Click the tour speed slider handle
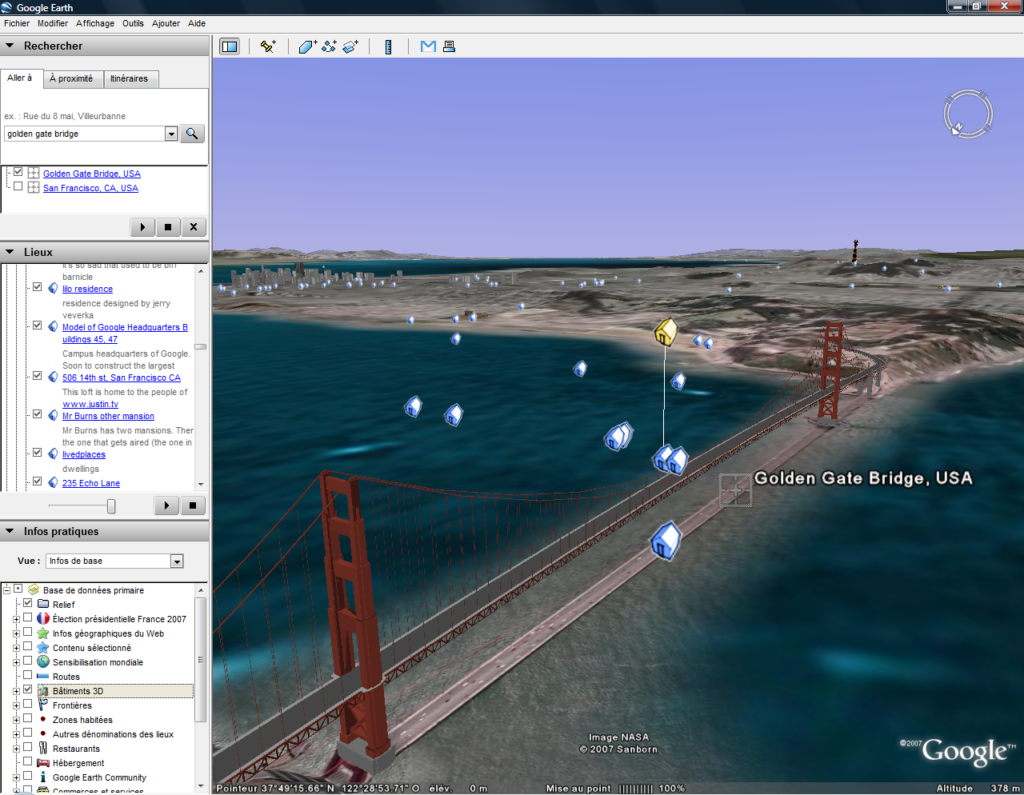 pyautogui.click(x=111, y=506)
